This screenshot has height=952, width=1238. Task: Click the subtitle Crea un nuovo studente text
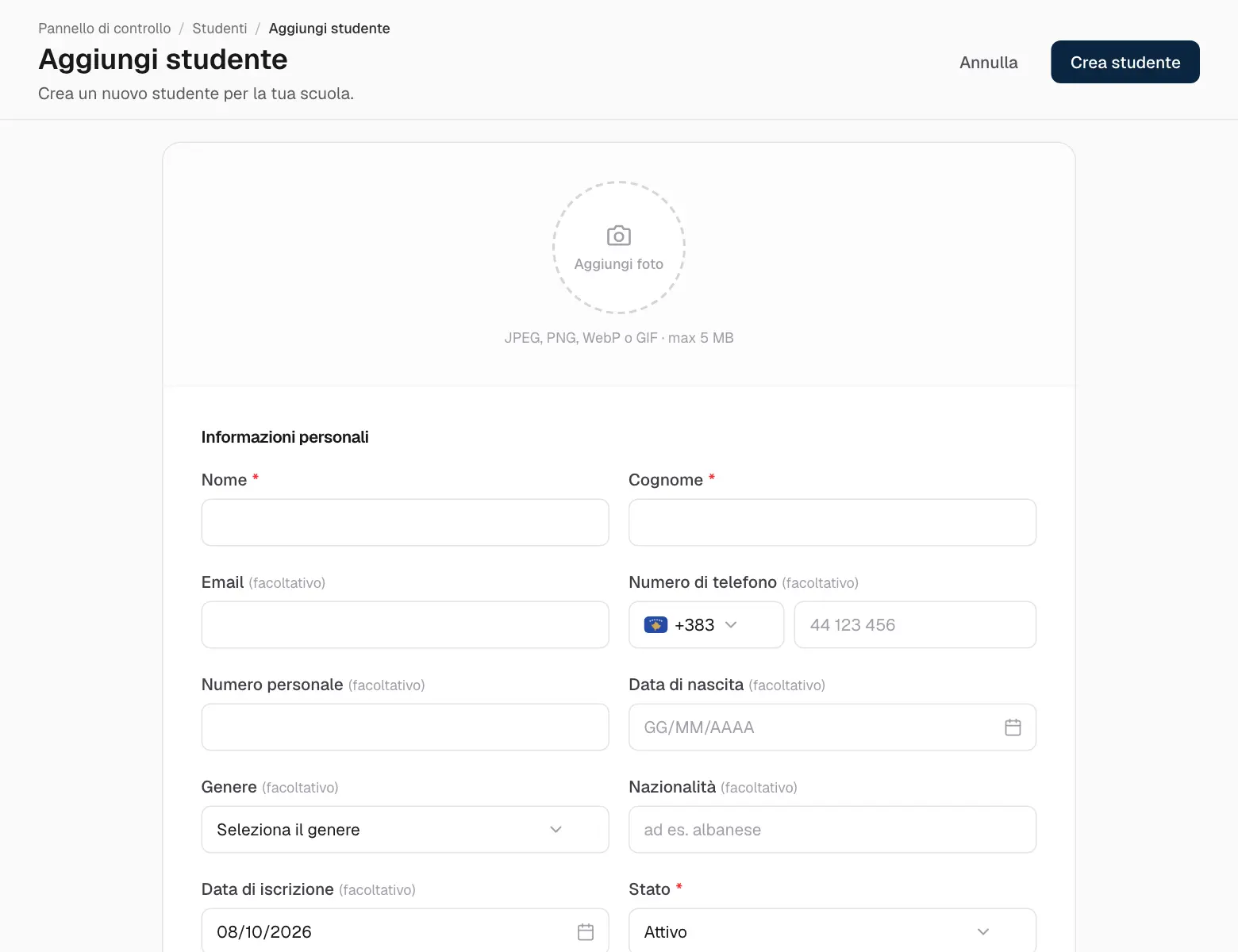click(196, 94)
